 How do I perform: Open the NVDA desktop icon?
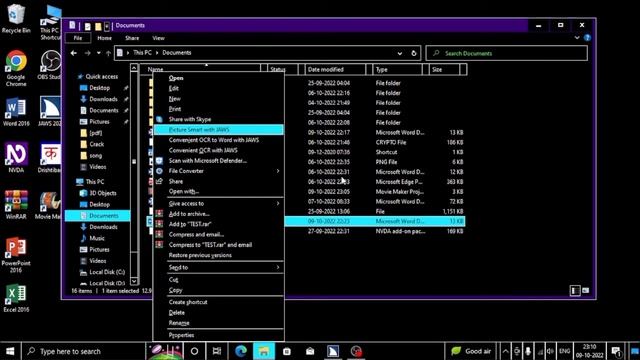point(16,158)
